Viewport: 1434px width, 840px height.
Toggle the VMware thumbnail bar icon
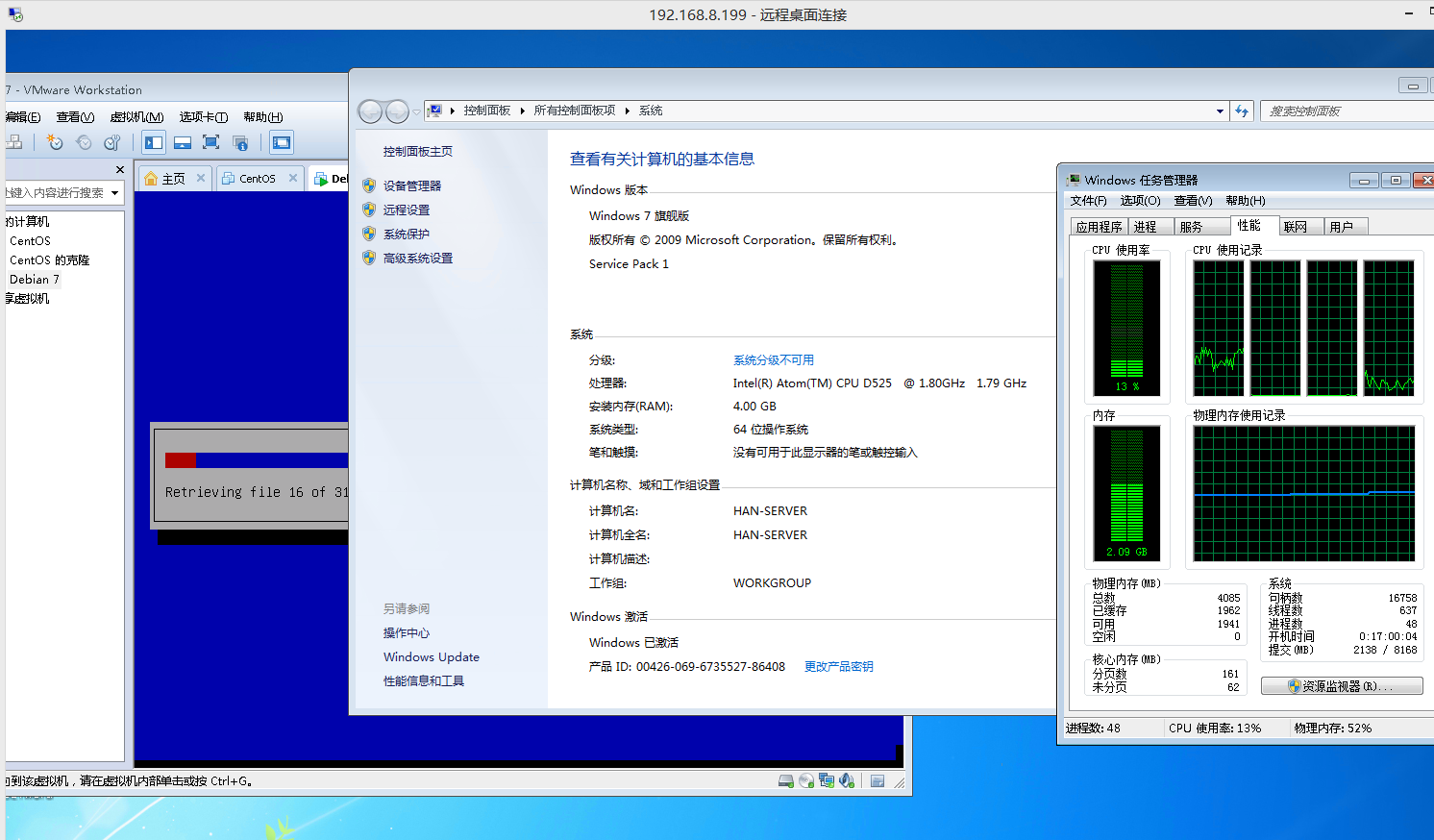[183, 142]
